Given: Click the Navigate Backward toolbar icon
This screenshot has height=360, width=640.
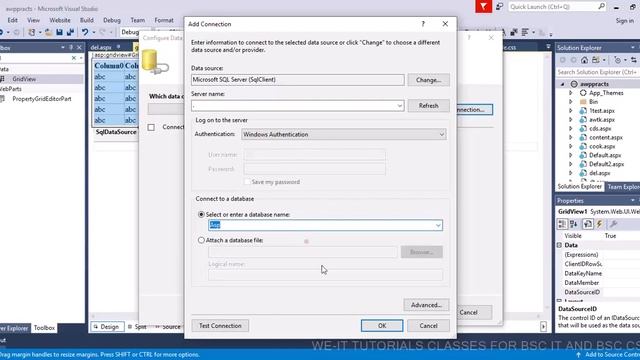Looking at the screenshot, I should 2,32.
